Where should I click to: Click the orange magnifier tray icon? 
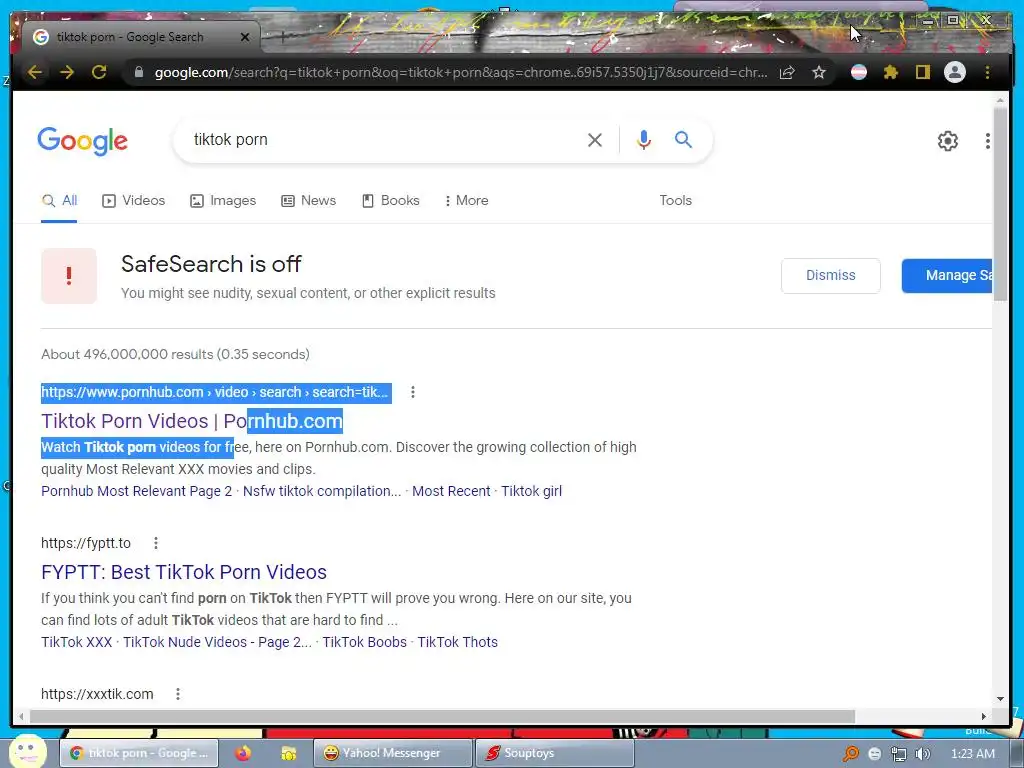pyautogui.click(x=850, y=754)
